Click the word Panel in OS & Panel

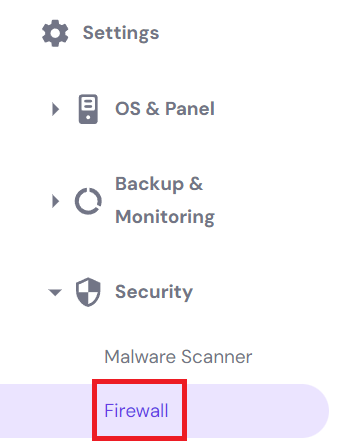[190, 109]
